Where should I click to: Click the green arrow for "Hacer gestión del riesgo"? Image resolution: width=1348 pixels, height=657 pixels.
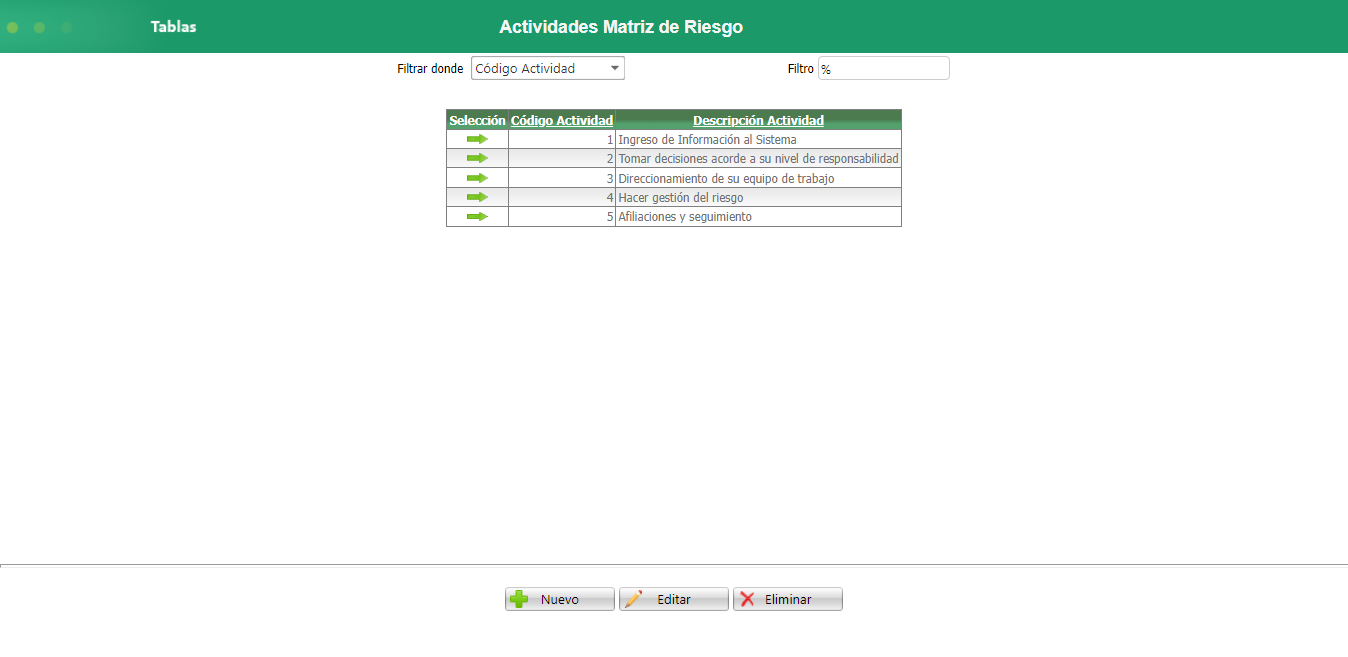coord(477,197)
